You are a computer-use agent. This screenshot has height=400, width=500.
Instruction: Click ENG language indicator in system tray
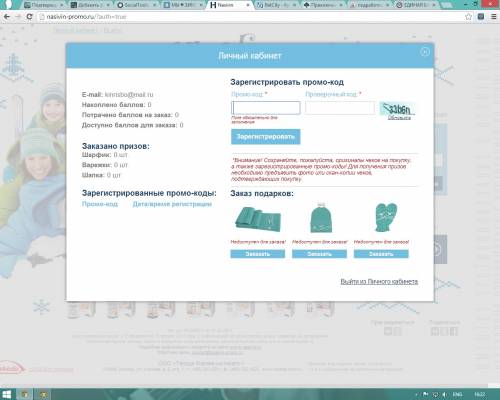click(x=458, y=395)
